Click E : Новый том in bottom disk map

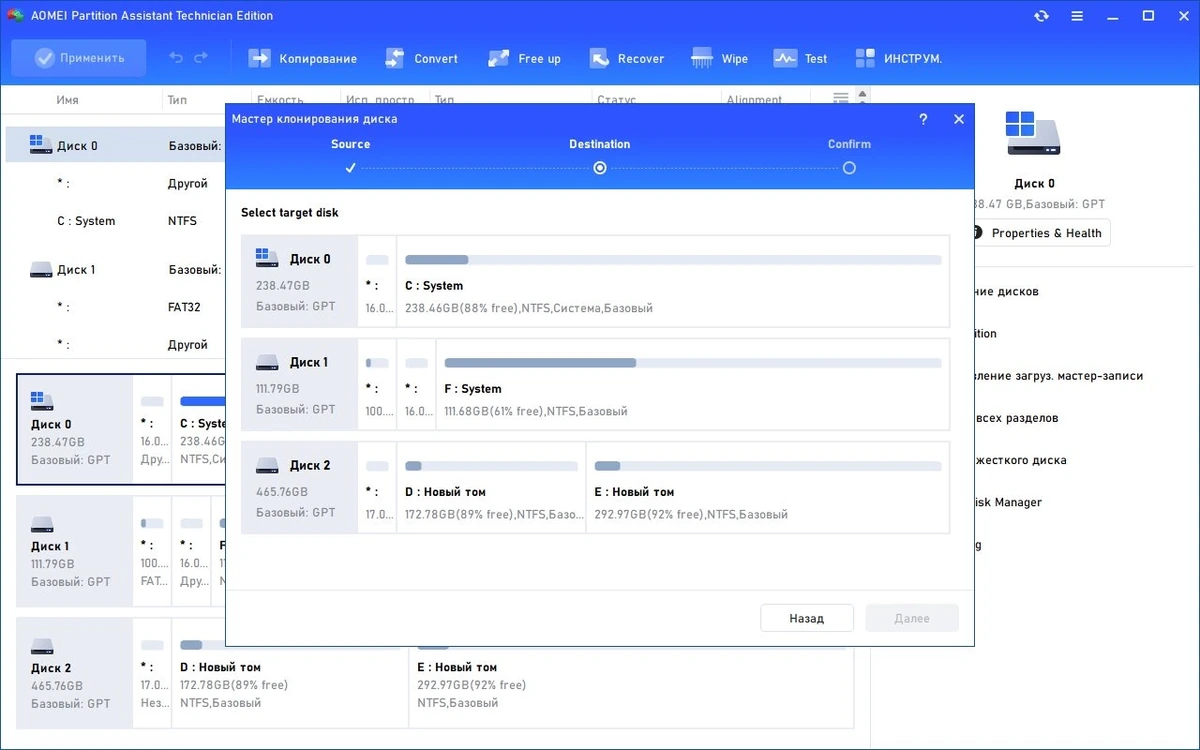pyautogui.click(x=632, y=672)
